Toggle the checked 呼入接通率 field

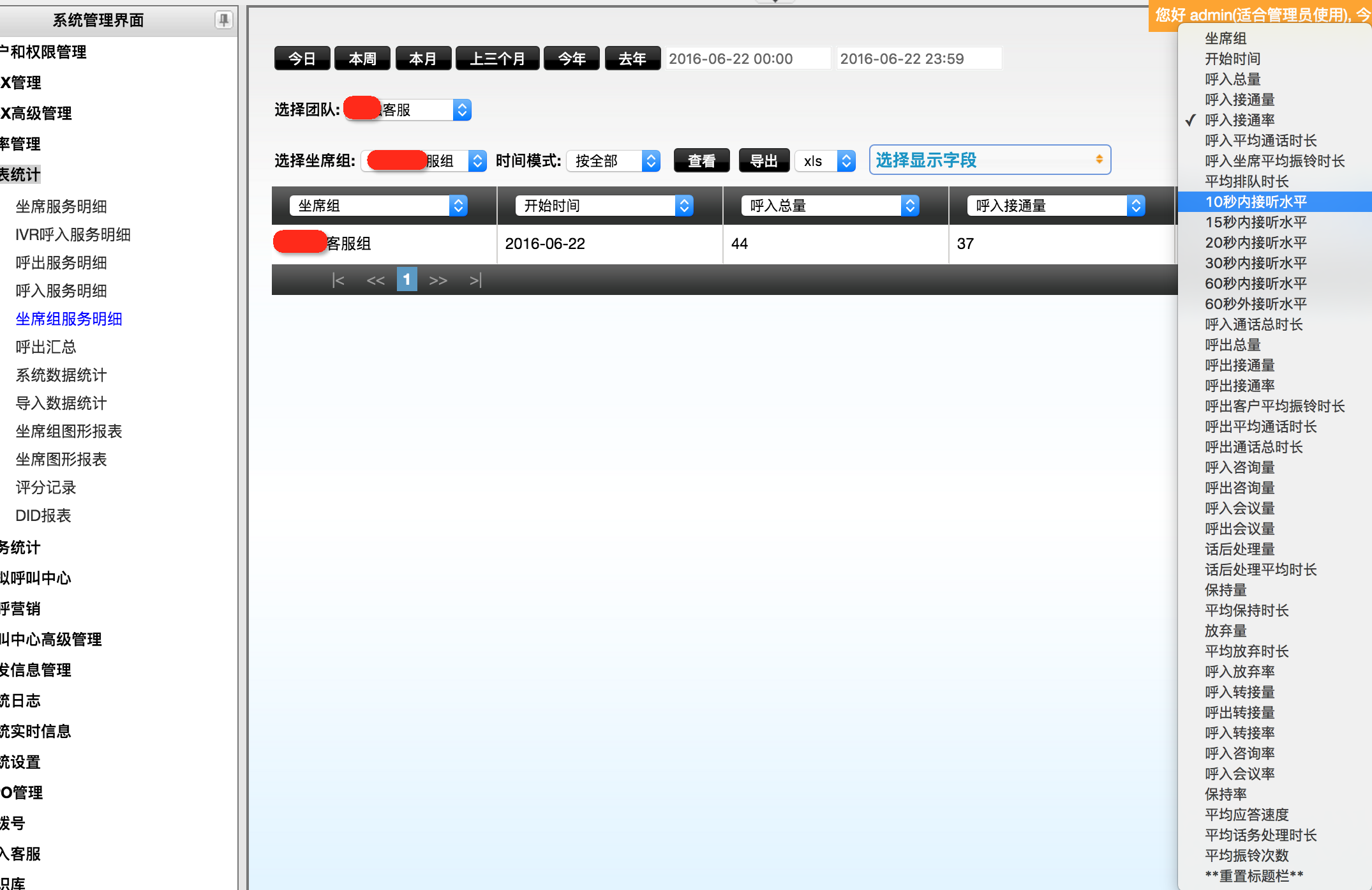pos(1239,120)
